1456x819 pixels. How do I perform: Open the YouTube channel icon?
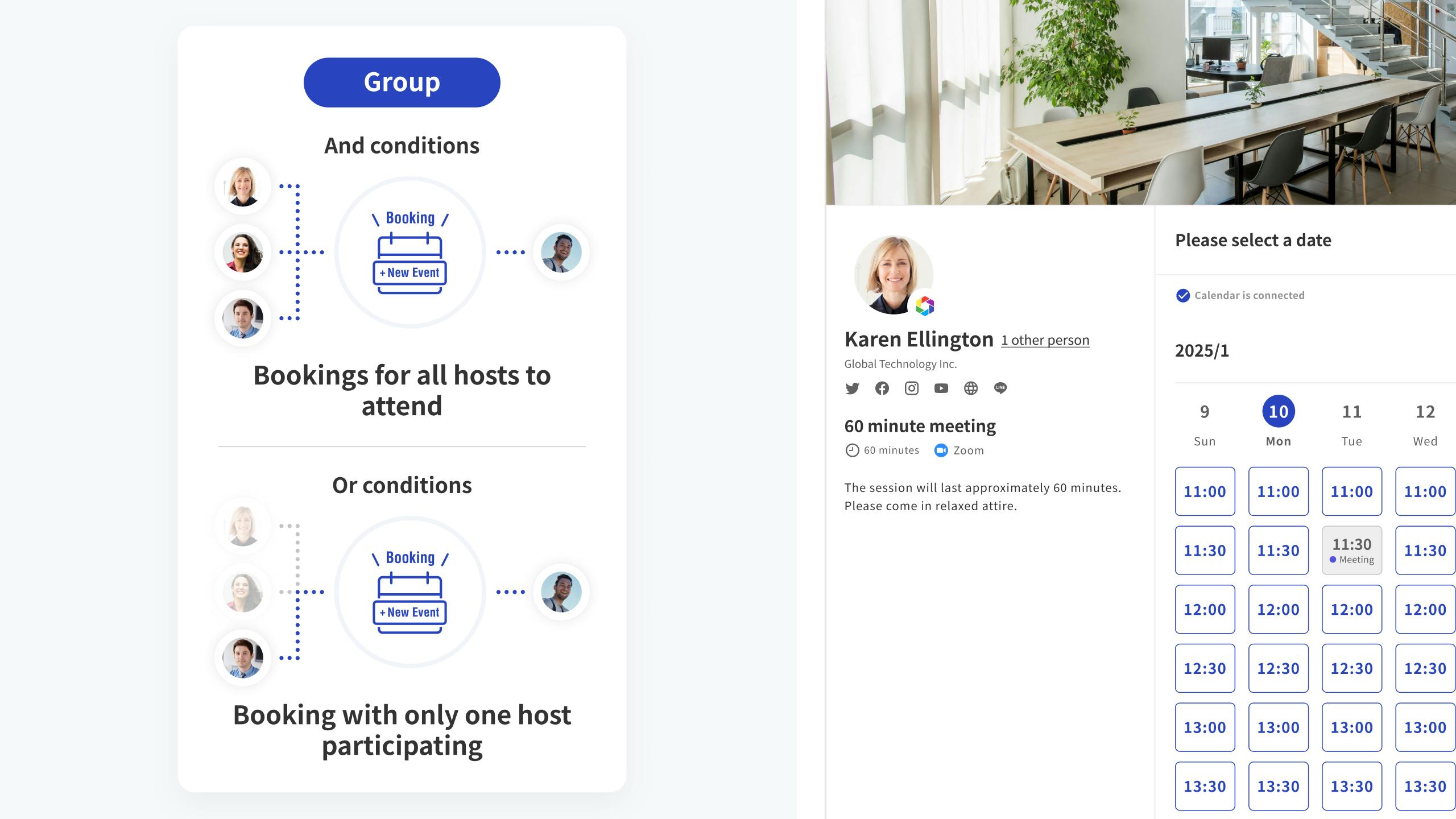click(941, 388)
